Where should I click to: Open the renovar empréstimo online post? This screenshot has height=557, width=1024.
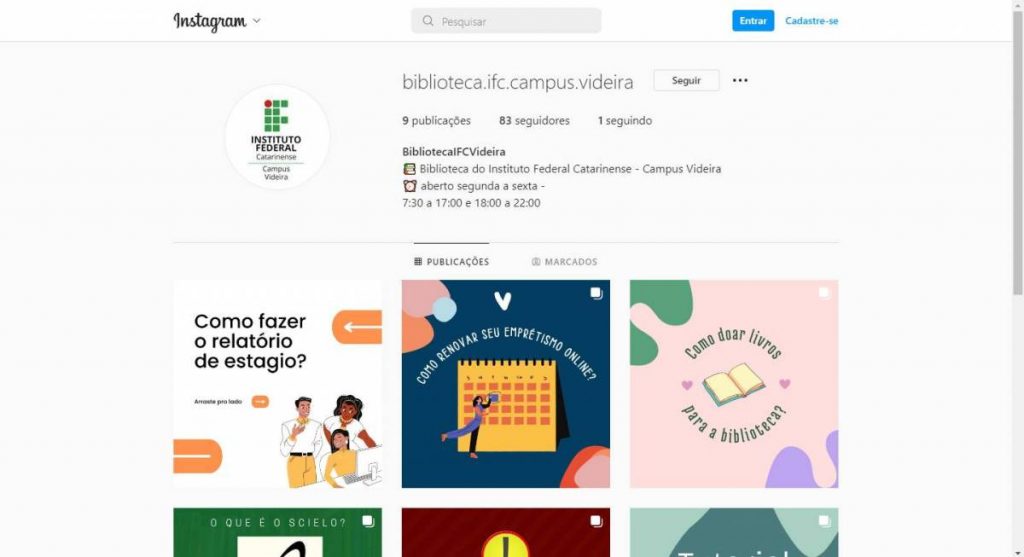[505, 384]
